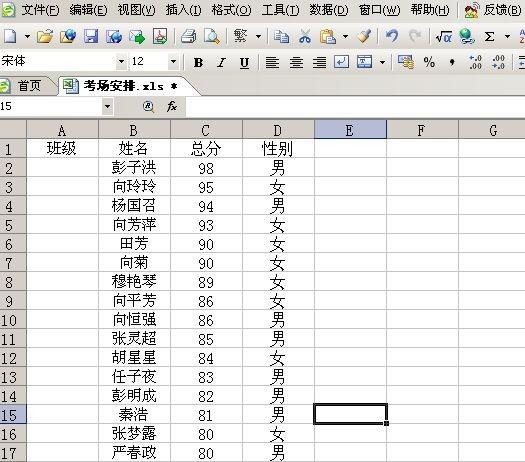Image resolution: width=525 pixels, height=462 pixels.
Task: Click the Cut scissors icon
Action: (305, 36)
